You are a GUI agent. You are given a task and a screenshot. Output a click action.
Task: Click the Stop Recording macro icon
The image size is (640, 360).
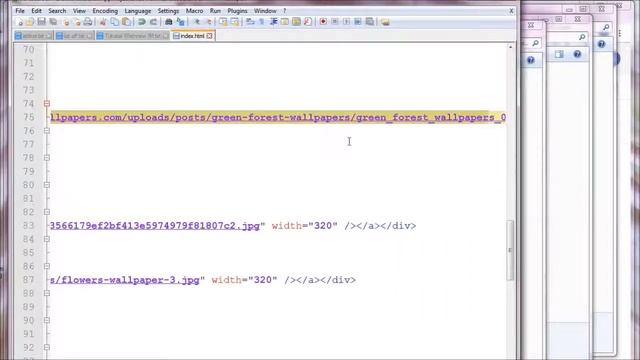[x=335, y=22]
